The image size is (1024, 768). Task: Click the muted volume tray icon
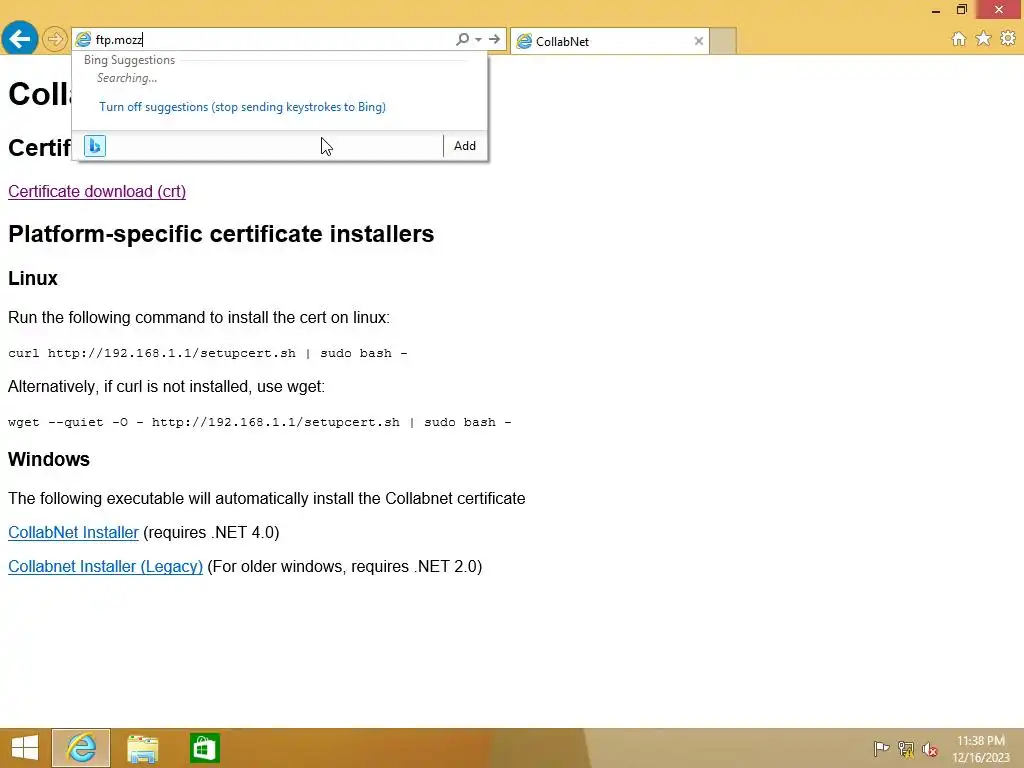coord(930,749)
